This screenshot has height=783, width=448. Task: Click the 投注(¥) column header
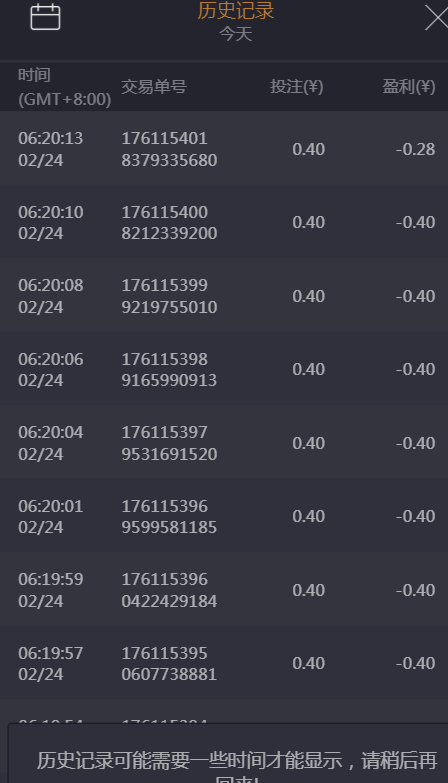(297, 87)
